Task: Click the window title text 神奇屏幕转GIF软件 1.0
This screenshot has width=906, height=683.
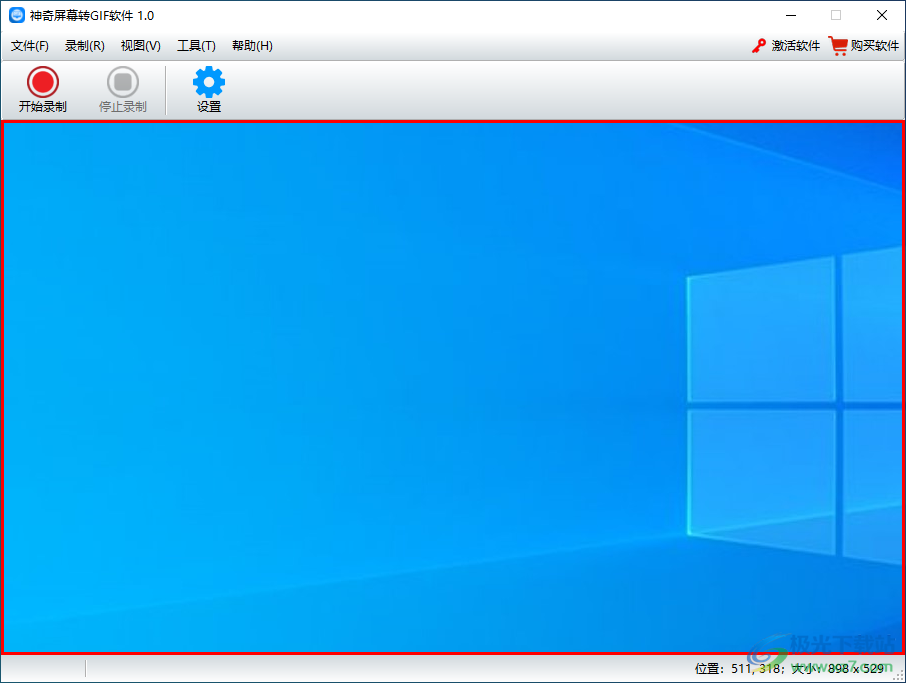Action: point(92,15)
